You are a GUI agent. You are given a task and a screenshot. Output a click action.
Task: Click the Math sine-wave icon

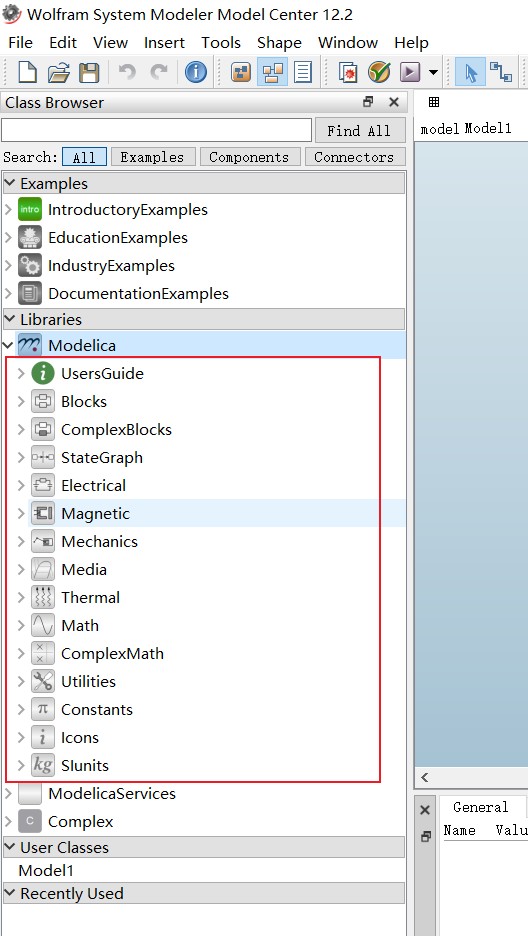click(x=43, y=626)
